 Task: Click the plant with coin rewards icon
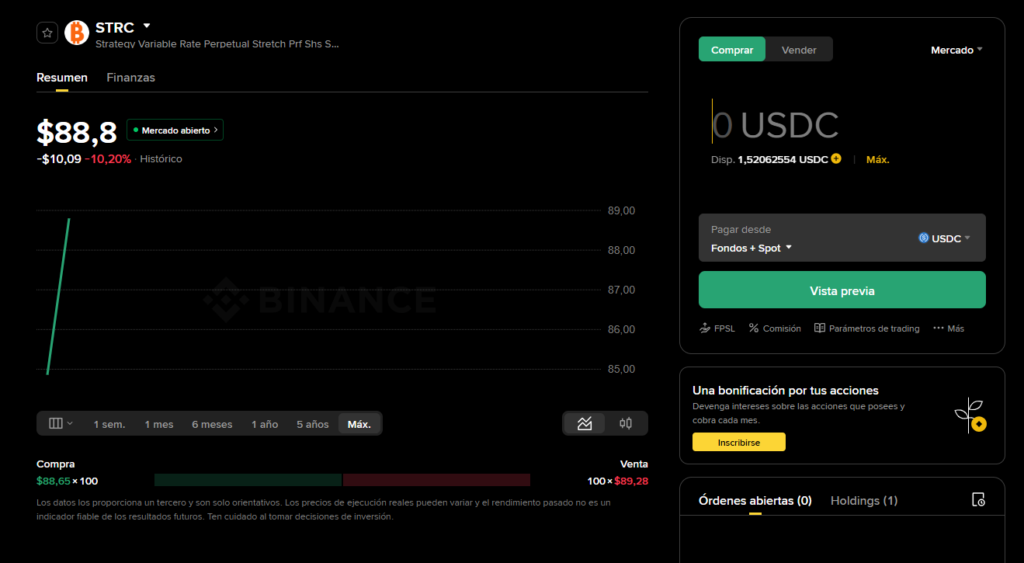pyautogui.click(x=970, y=416)
